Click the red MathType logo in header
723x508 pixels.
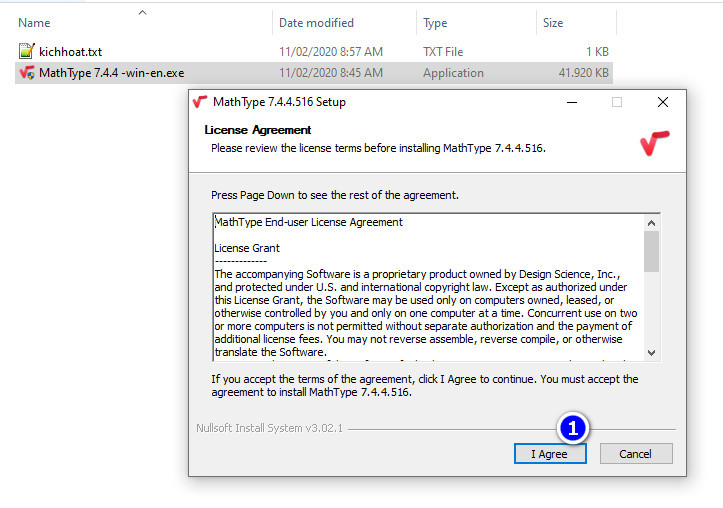coord(655,142)
